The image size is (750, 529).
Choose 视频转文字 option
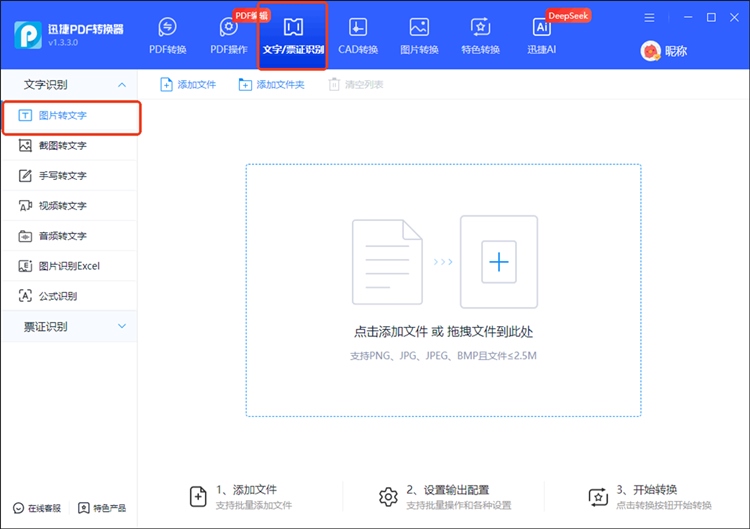click(69, 206)
